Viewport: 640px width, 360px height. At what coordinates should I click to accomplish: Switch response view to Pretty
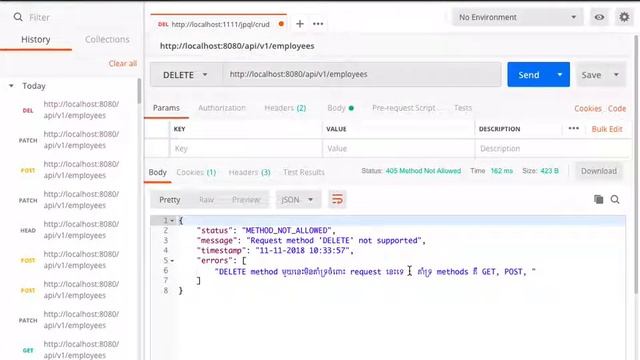169,200
